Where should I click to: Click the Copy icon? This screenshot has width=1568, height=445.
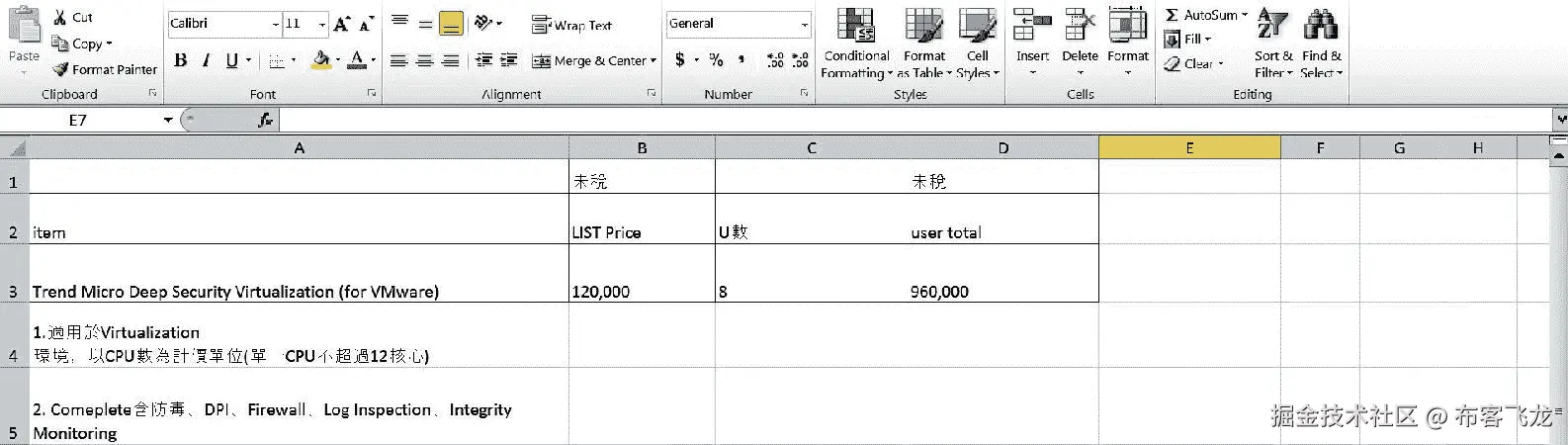(60, 44)
